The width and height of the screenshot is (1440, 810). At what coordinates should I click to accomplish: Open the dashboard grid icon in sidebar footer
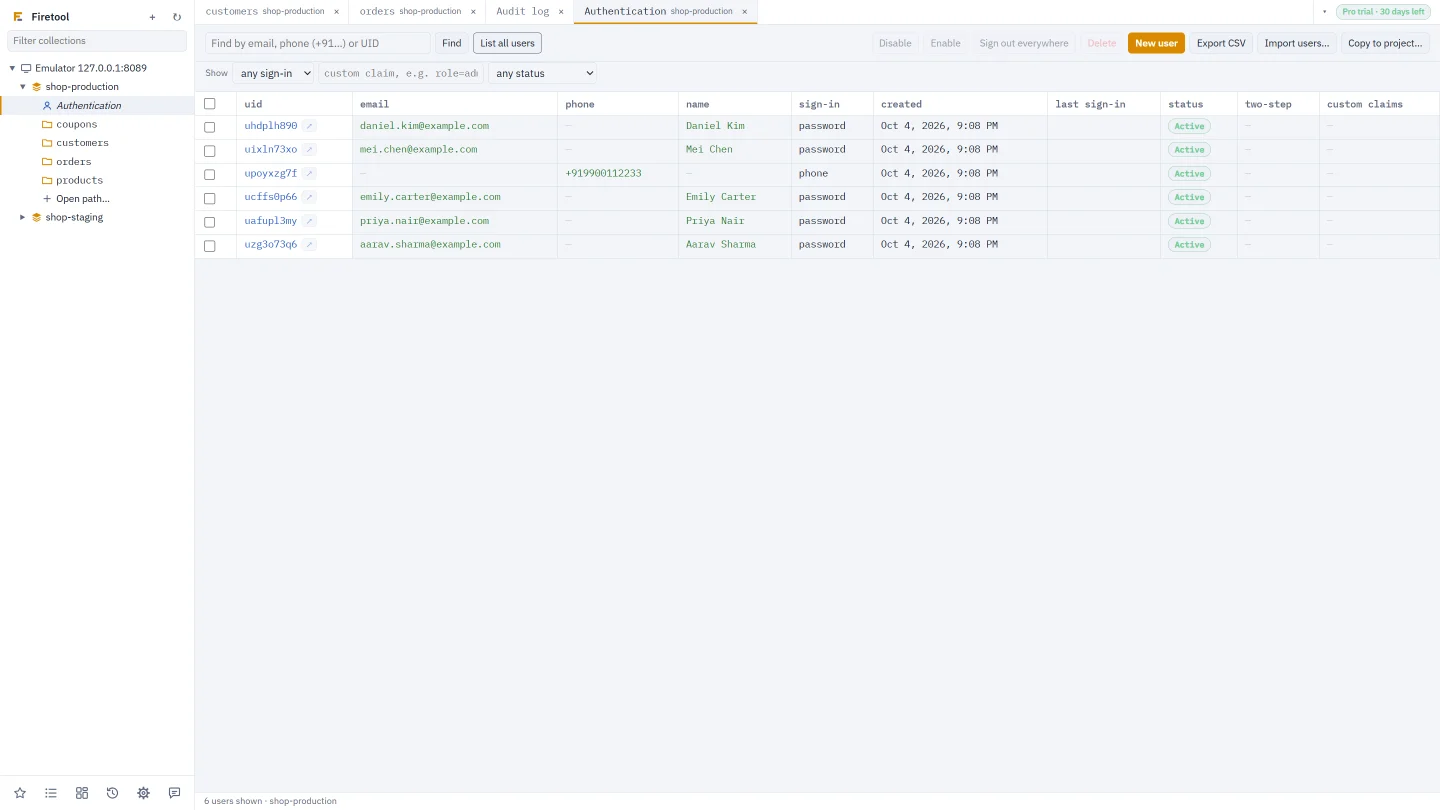point(82,793)
